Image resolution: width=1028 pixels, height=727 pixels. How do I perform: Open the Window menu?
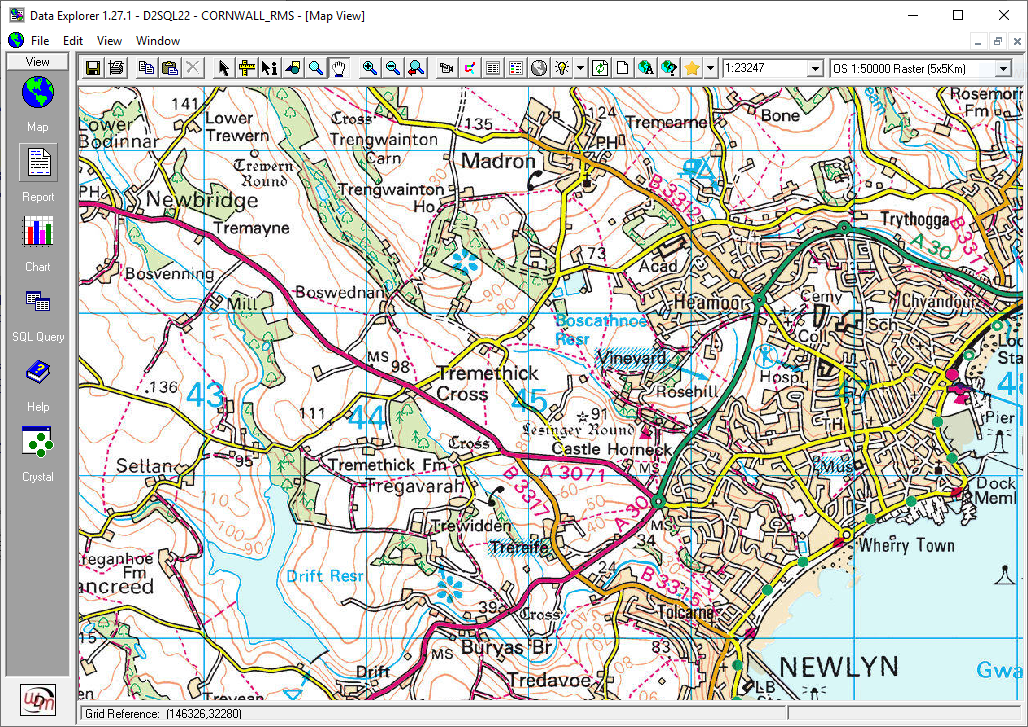pos(158,41)
